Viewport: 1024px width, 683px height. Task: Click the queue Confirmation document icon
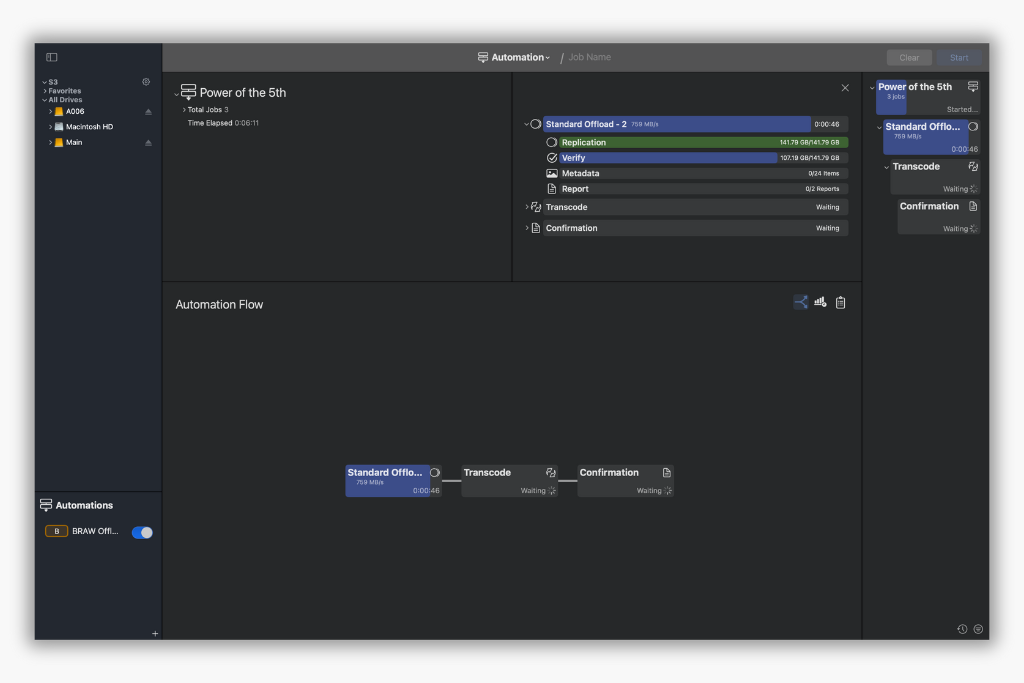pyautogui.click(x=973, y=206)
